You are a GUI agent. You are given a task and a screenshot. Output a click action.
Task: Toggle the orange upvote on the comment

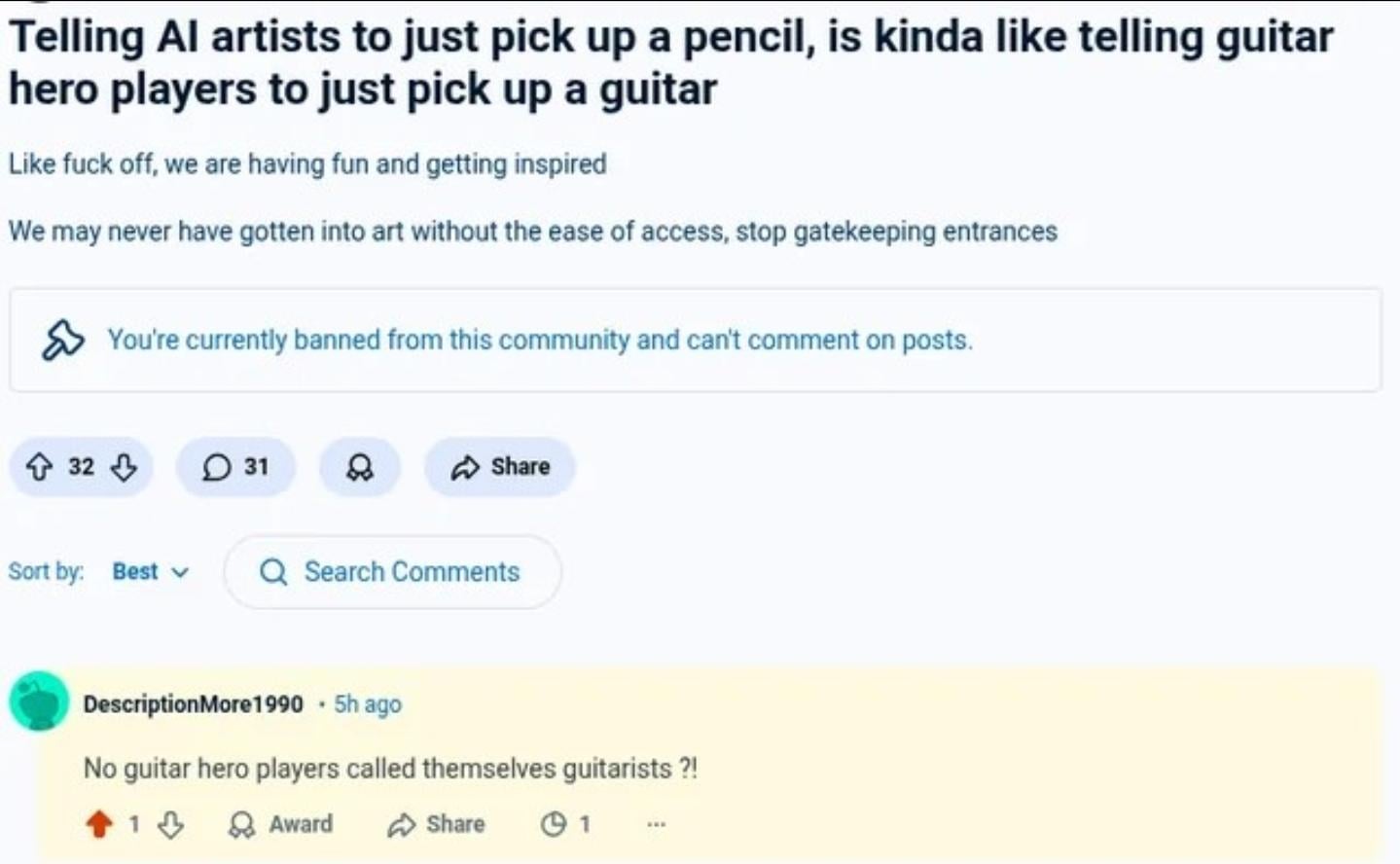click(x=98, y=824)
